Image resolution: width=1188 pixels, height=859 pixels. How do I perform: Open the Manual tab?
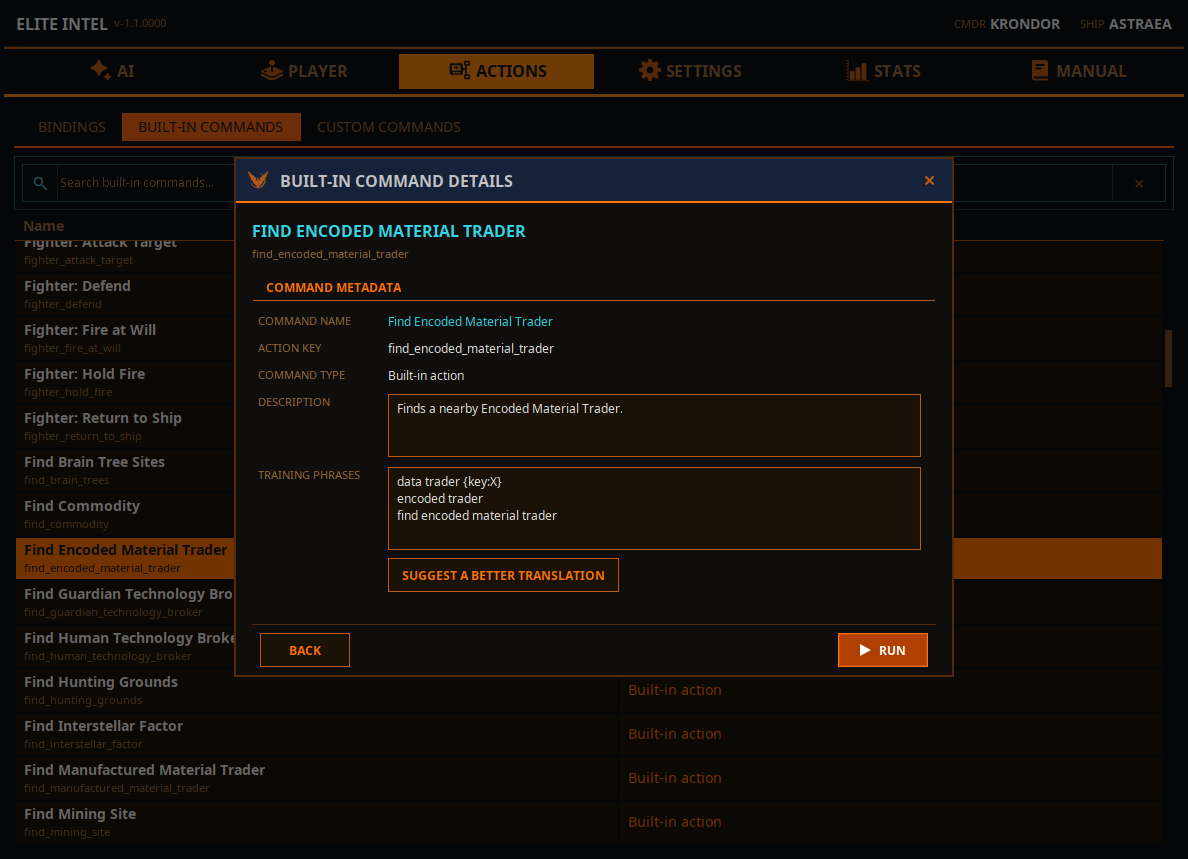click(1078, 71)
